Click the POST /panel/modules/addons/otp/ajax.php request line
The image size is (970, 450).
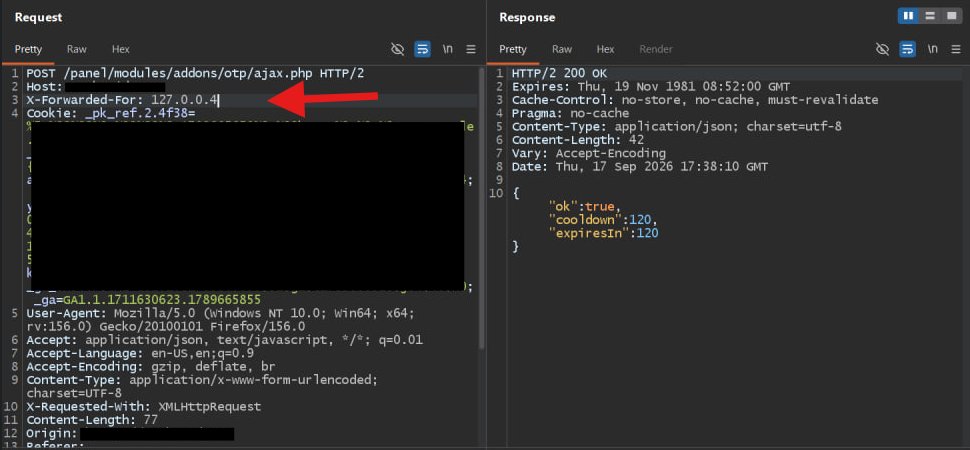click(x=195, y=74)
